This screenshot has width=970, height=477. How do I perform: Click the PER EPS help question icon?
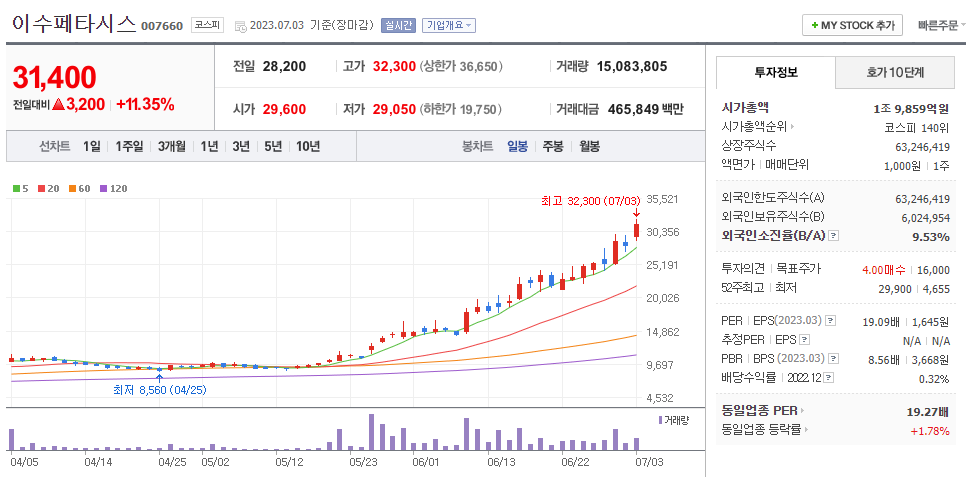pyautogui.click(x=831, y=321)
